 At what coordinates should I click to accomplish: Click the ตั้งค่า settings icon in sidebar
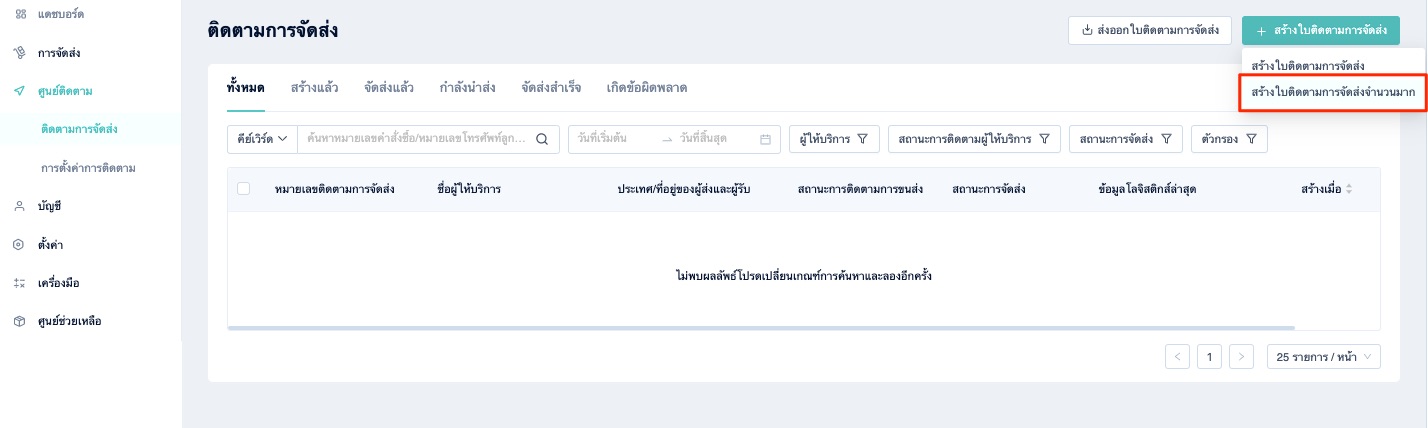pyautogui.click(x=20, y=244)
